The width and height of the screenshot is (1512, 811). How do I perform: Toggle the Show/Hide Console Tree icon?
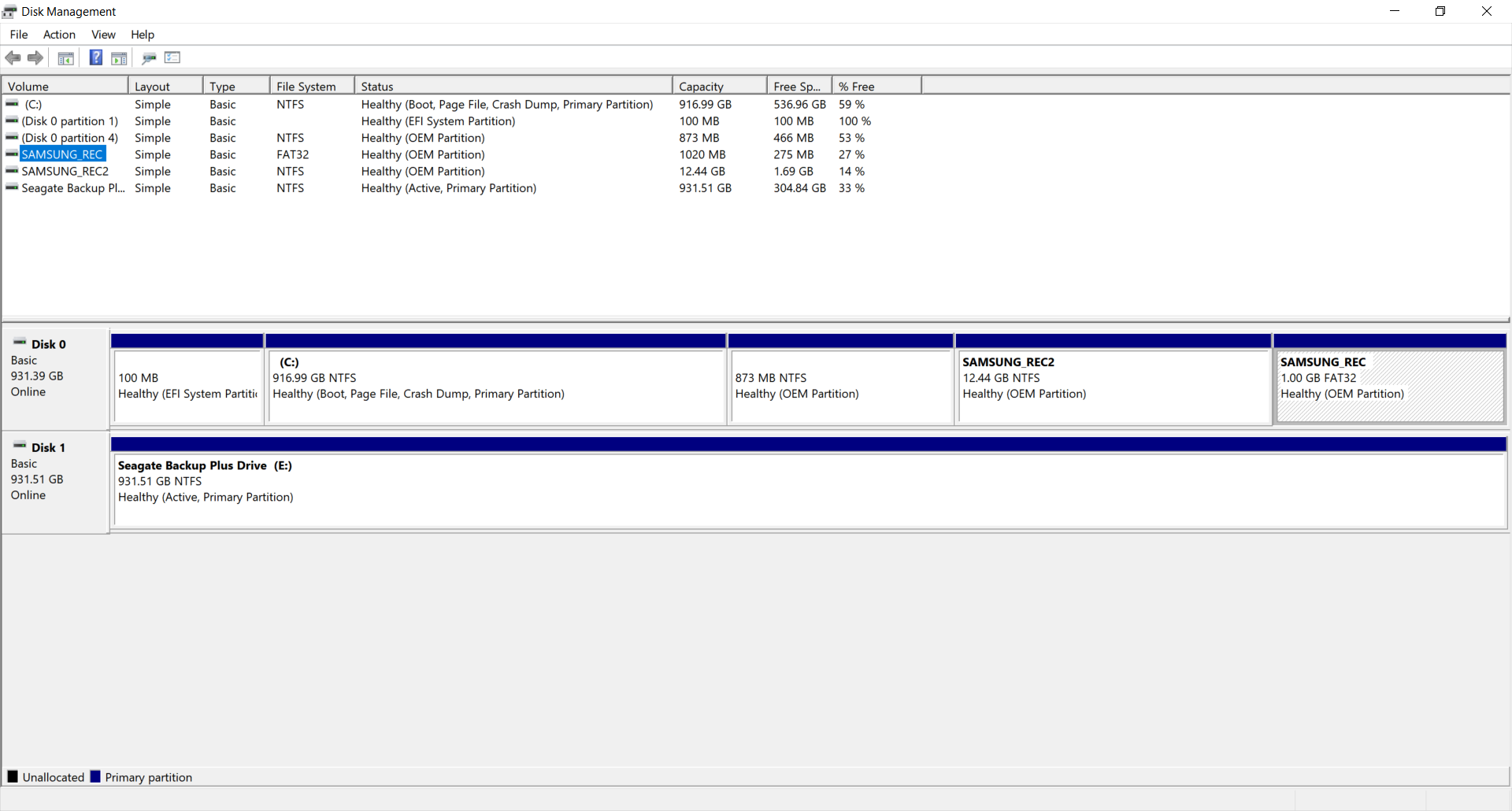66,57
